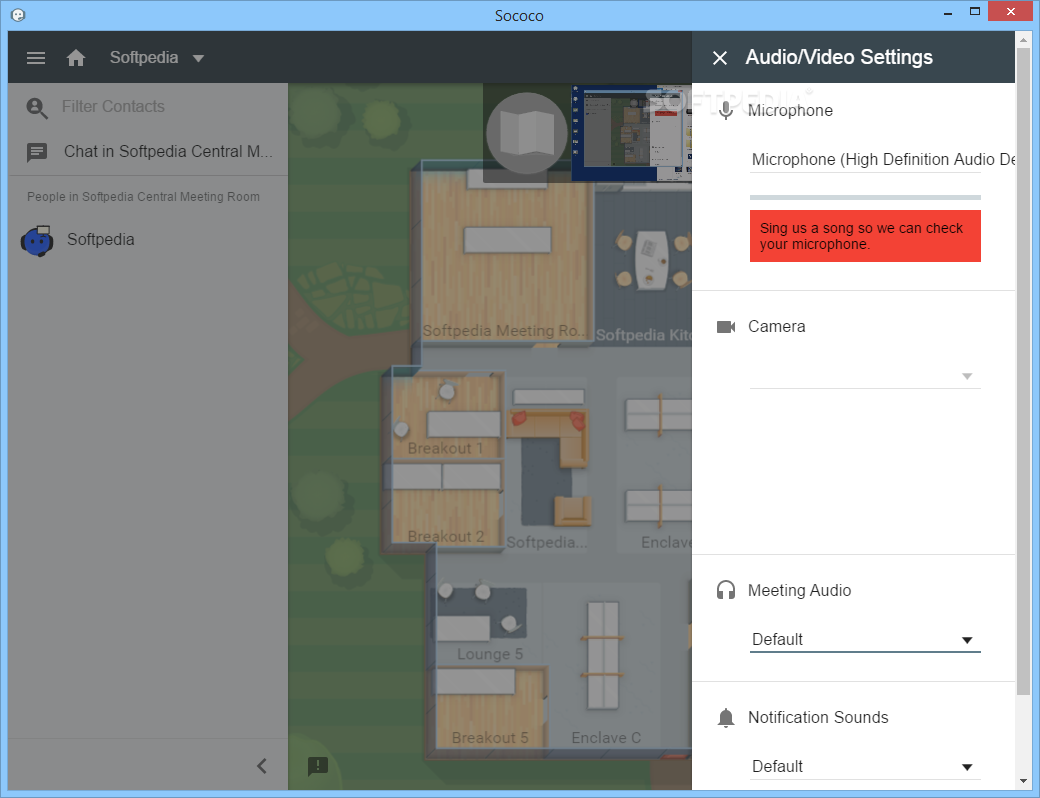Go to the home icon

coord(76,58)
